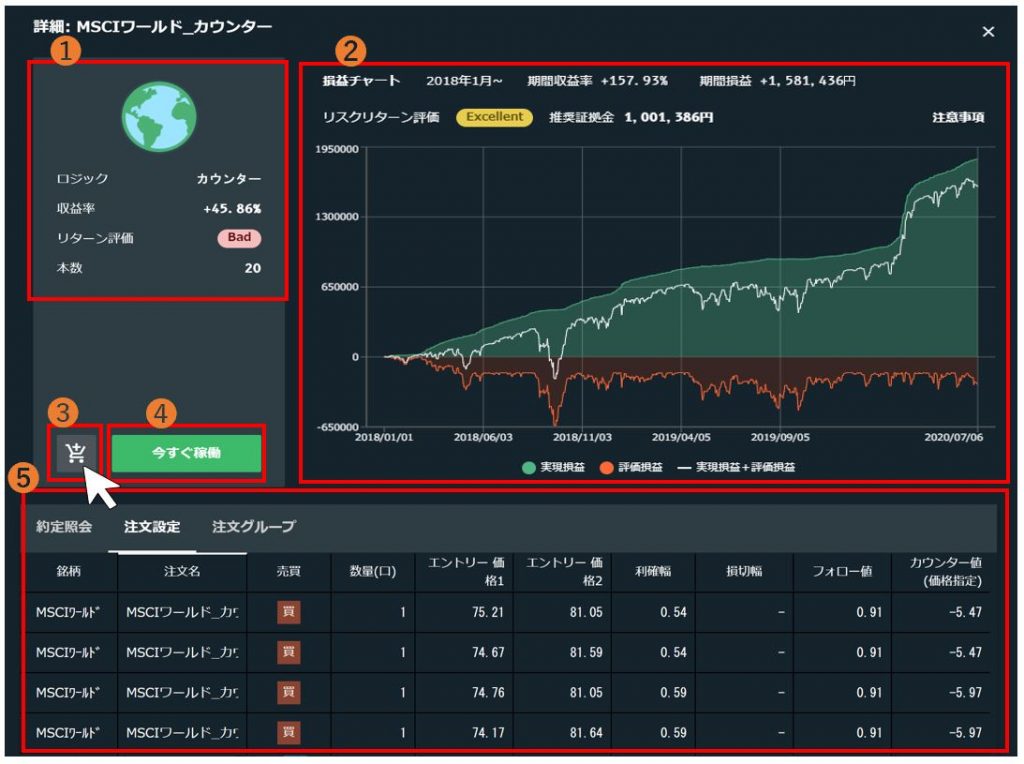Click the -650000 y-axis label
This screenshot has width=1024, height=764.
pyautogui.click(x=337, y=426)
